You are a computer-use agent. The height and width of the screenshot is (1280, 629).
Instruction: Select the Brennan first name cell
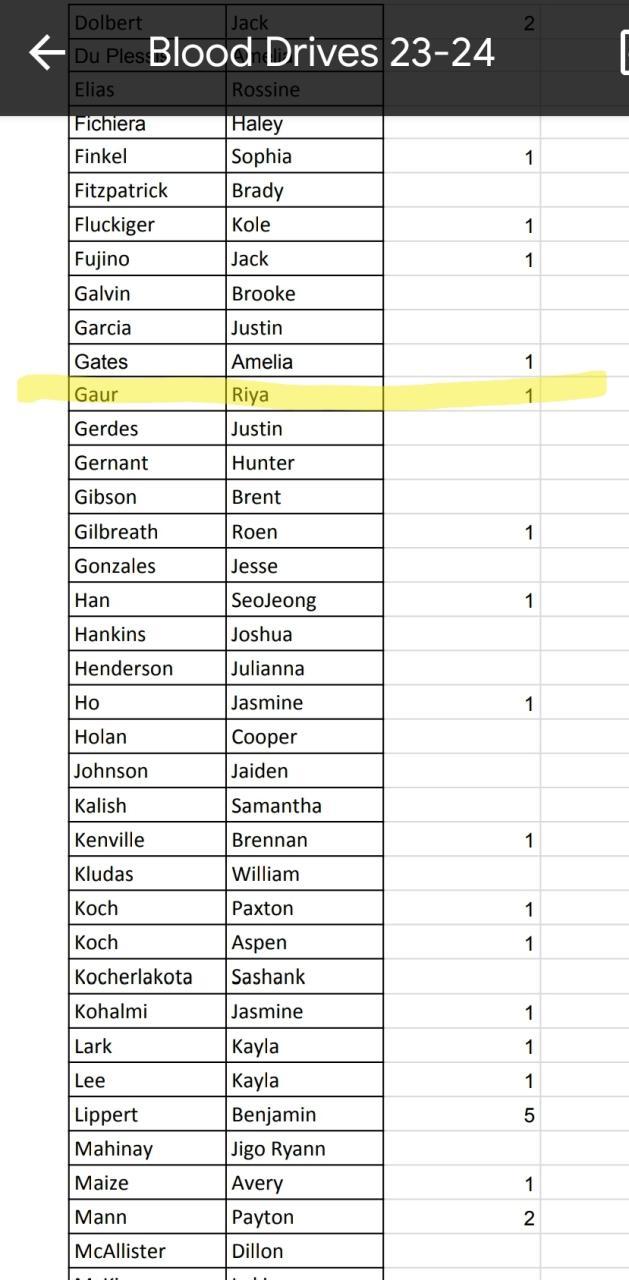[304, 840]
